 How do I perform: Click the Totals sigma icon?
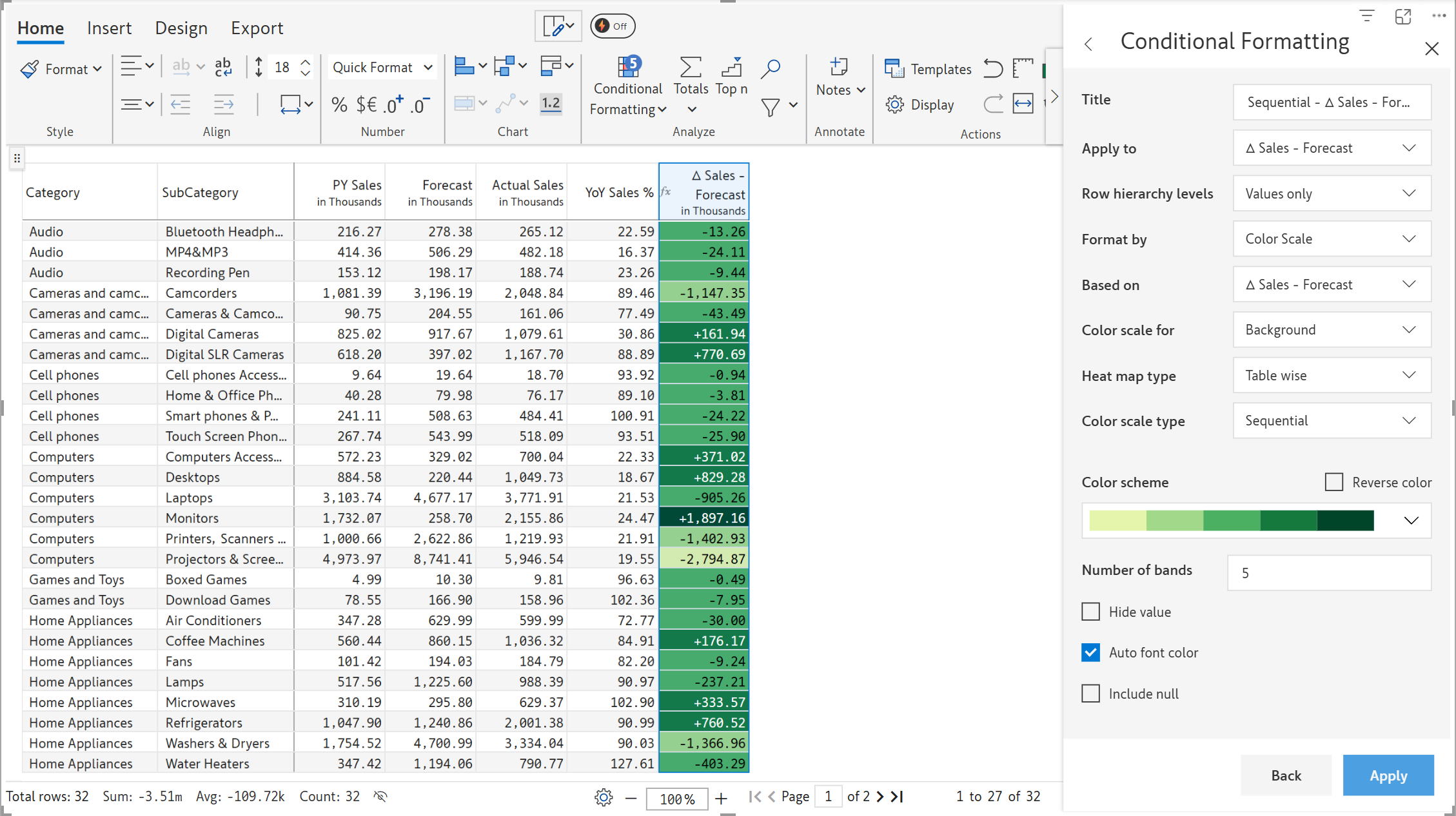click(690, 68)
